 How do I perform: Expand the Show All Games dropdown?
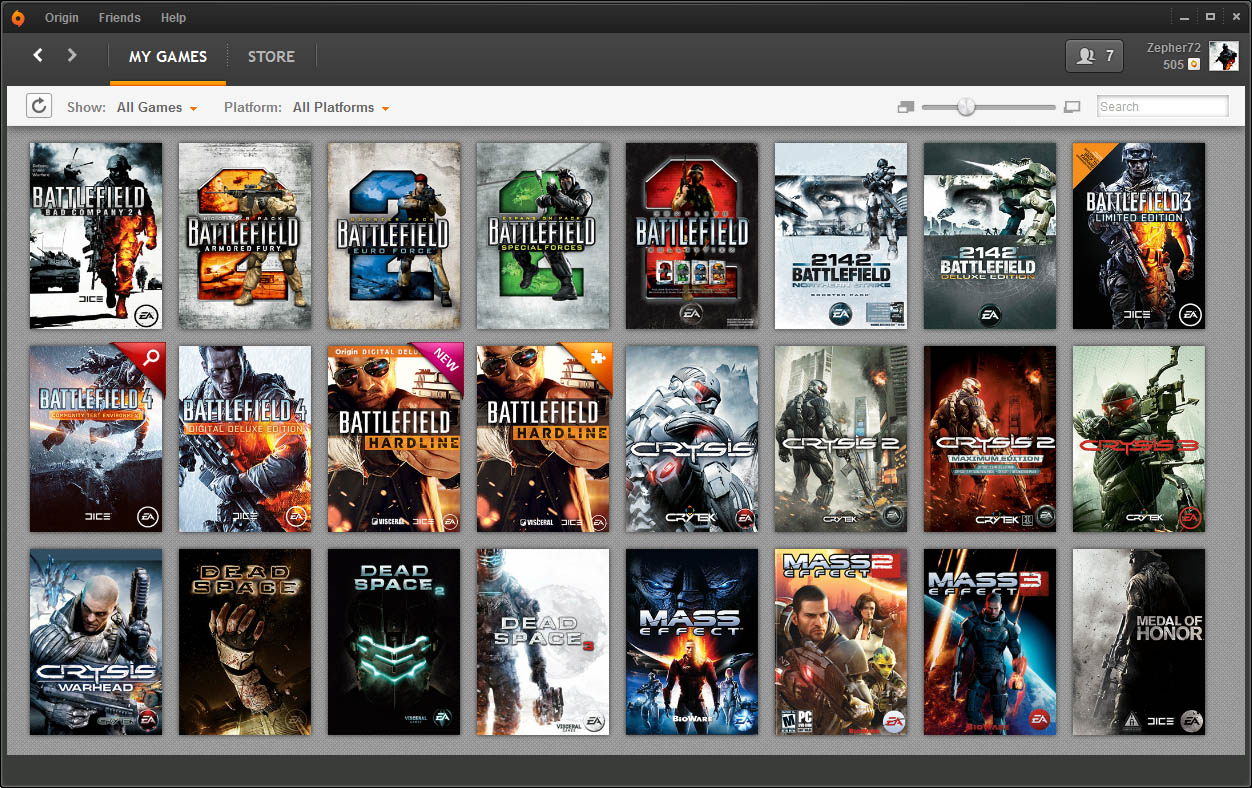[x=157, y=107]
